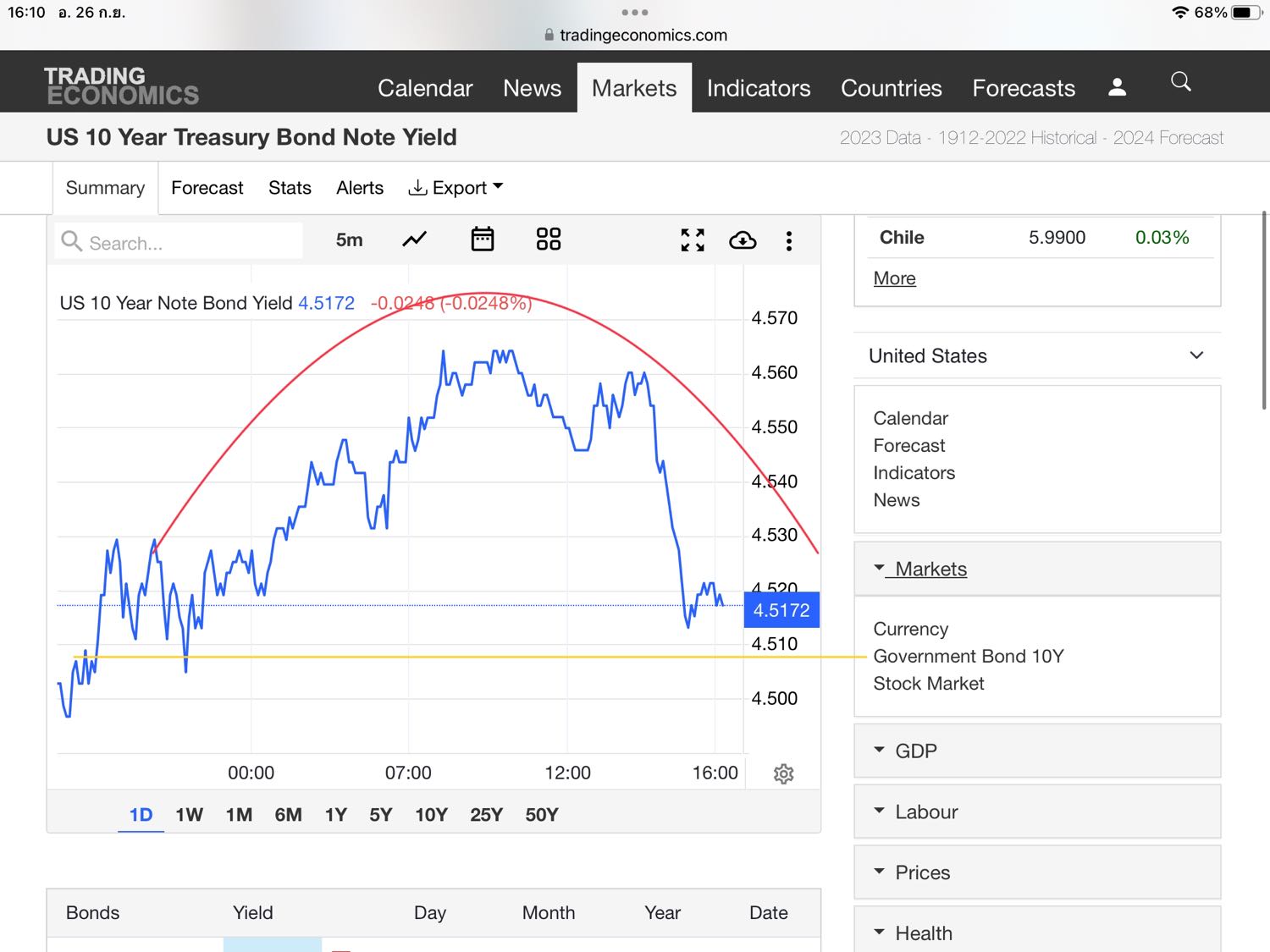Switch chart range to 1Y
This screenshot has width=1270, height=952.
(x=336, y=815)
